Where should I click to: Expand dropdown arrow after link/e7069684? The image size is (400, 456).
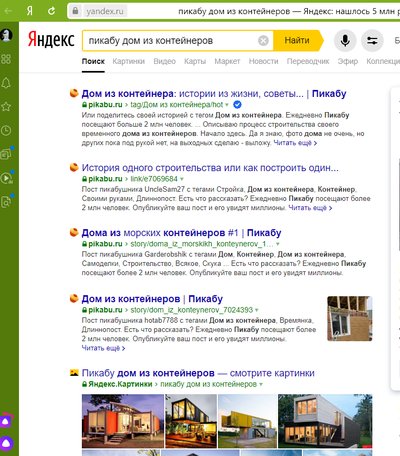(x=182, y=179)
